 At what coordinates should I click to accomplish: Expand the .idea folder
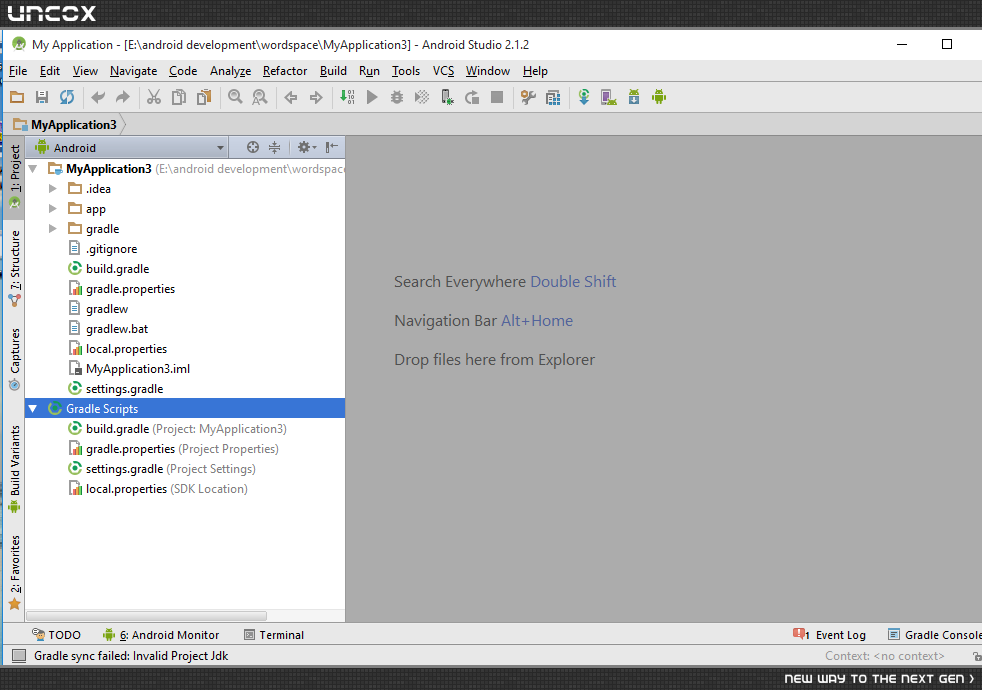(53, 188)
